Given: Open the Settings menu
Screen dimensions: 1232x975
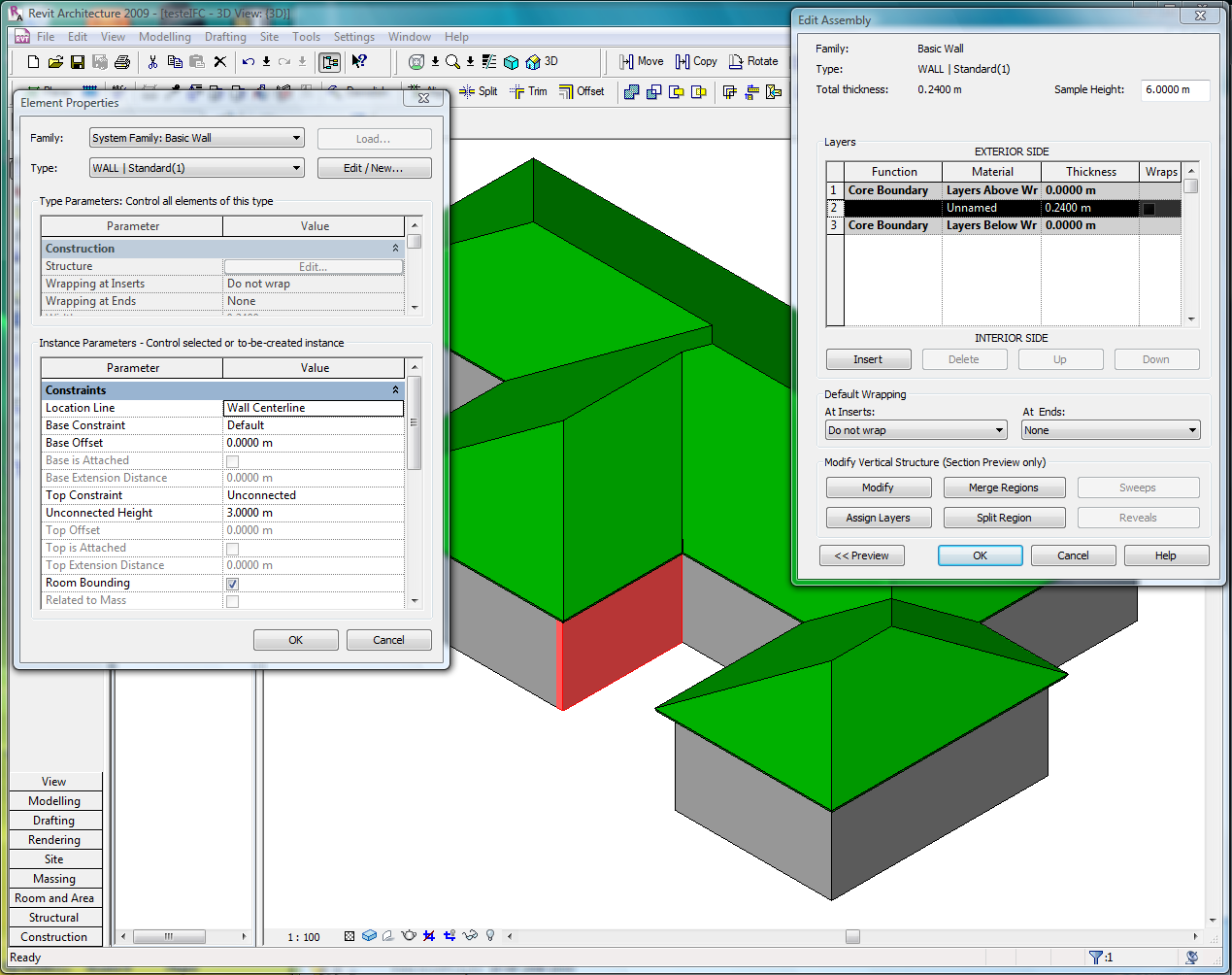Looking at the screenshot, I should tap(354, 37).
